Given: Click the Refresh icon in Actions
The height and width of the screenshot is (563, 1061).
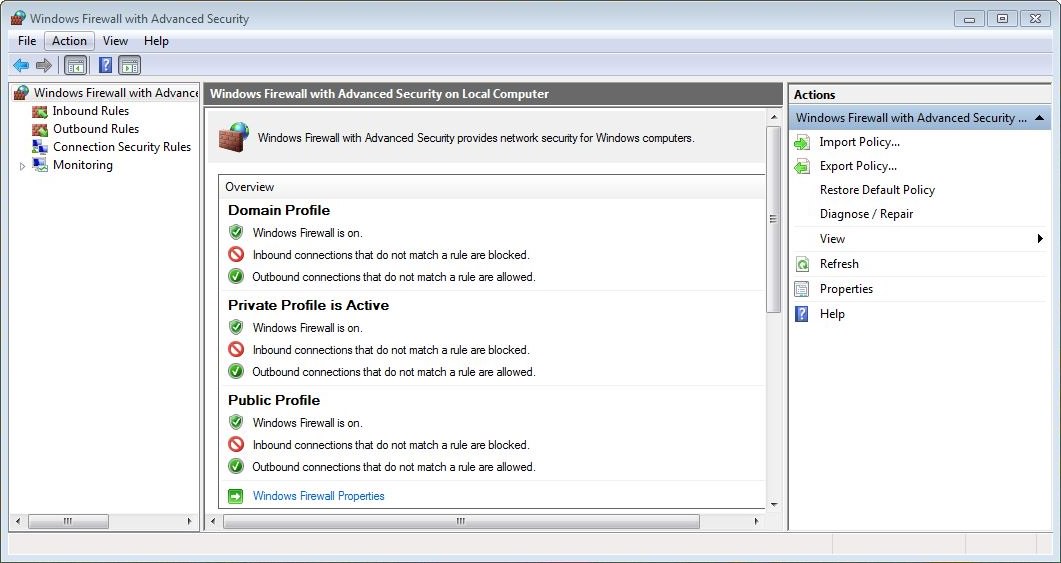Looking at the screenshot, I should tap(802, 264).
